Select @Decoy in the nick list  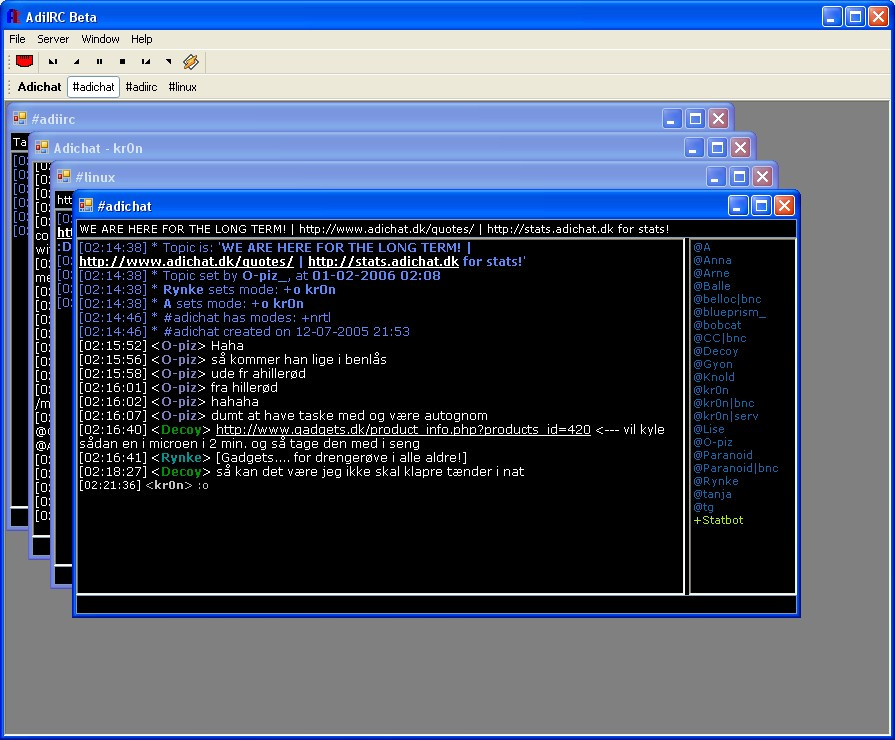click(716, 351)
